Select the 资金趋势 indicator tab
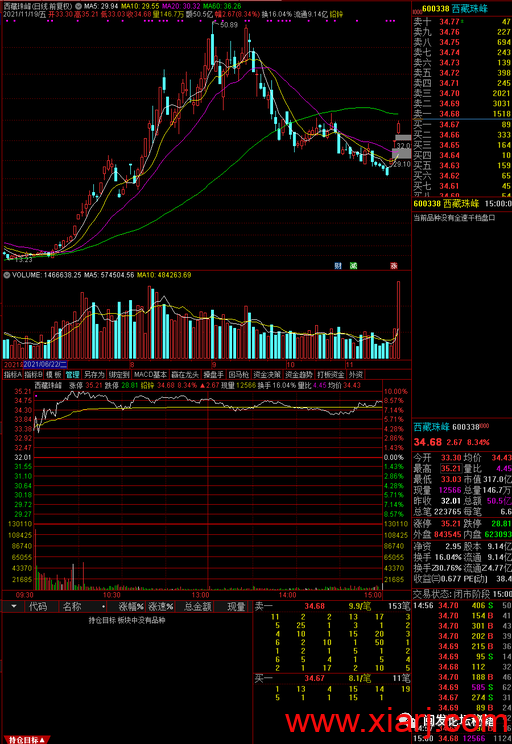Screen dimensions: 512x744 [x=299, y=374]
